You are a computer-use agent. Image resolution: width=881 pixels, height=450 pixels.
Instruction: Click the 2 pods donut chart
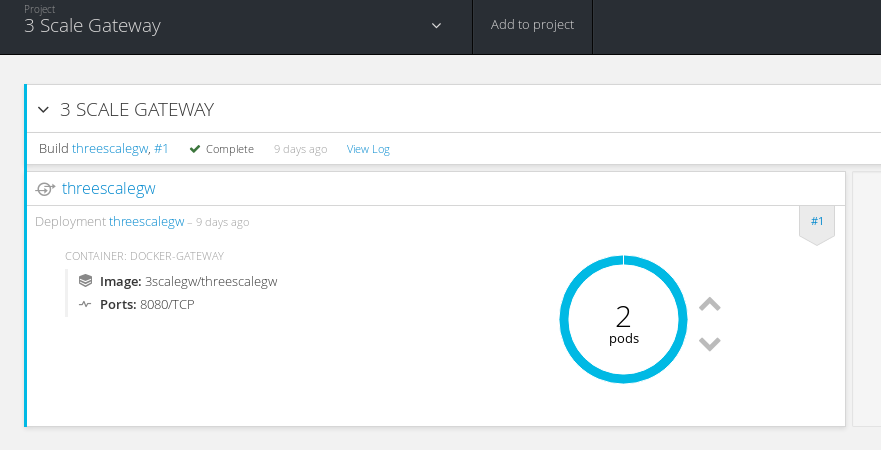[623, 319]
